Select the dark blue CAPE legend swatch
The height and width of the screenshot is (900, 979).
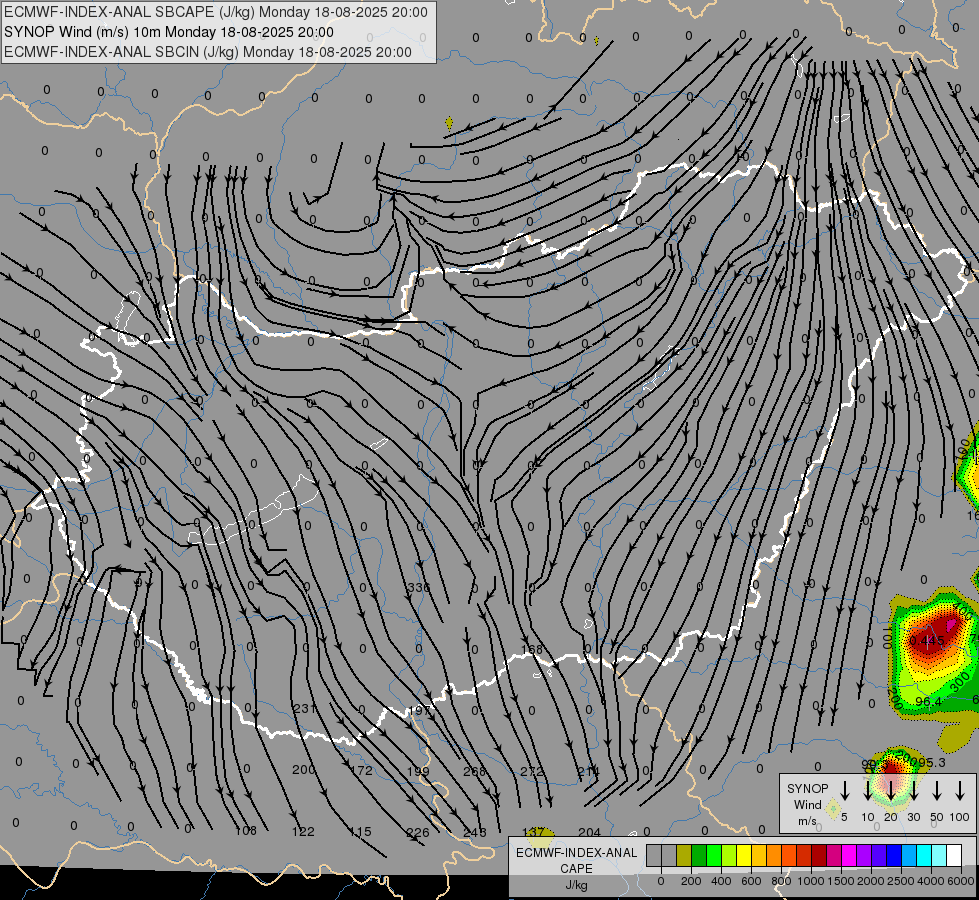click(894, 856)
